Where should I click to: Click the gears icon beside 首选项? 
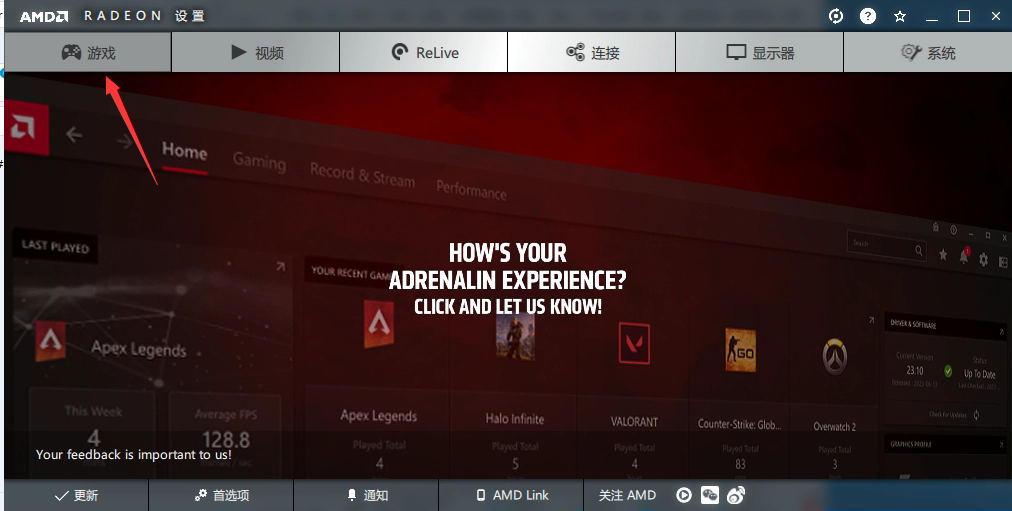point(201,495)
